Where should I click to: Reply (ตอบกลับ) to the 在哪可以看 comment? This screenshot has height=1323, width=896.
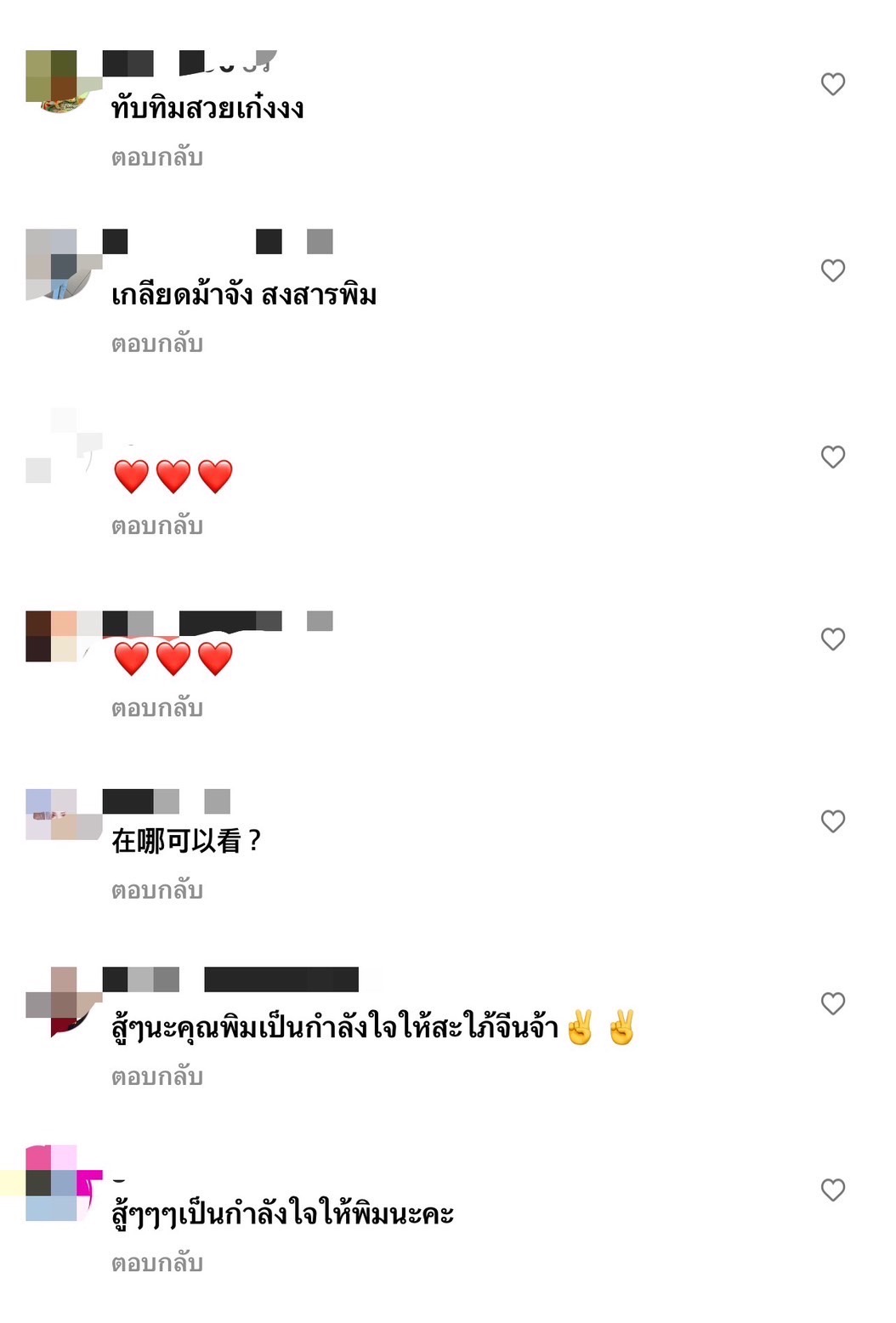(156, 890)
